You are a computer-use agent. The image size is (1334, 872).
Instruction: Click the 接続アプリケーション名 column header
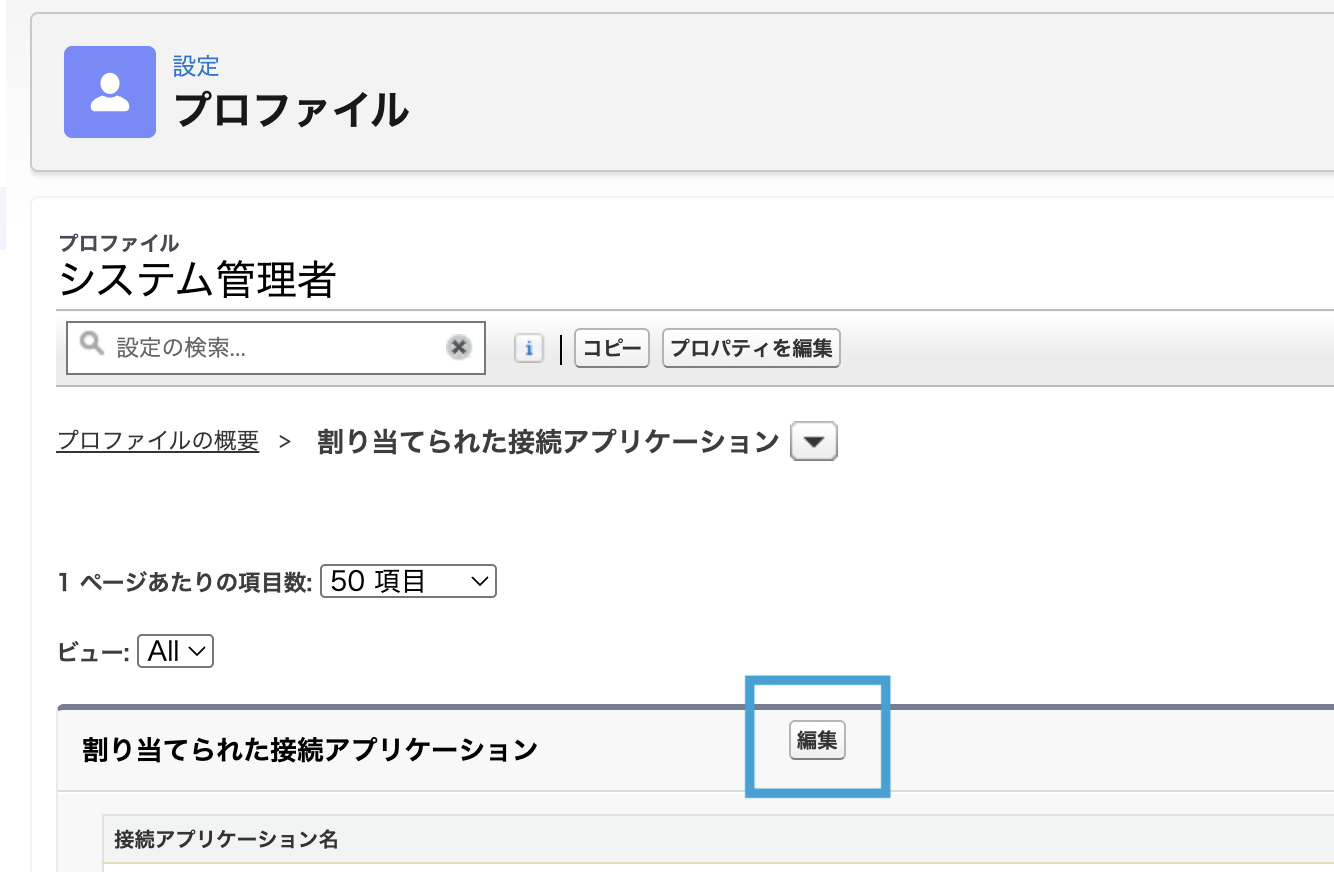[x=226, y=839]
